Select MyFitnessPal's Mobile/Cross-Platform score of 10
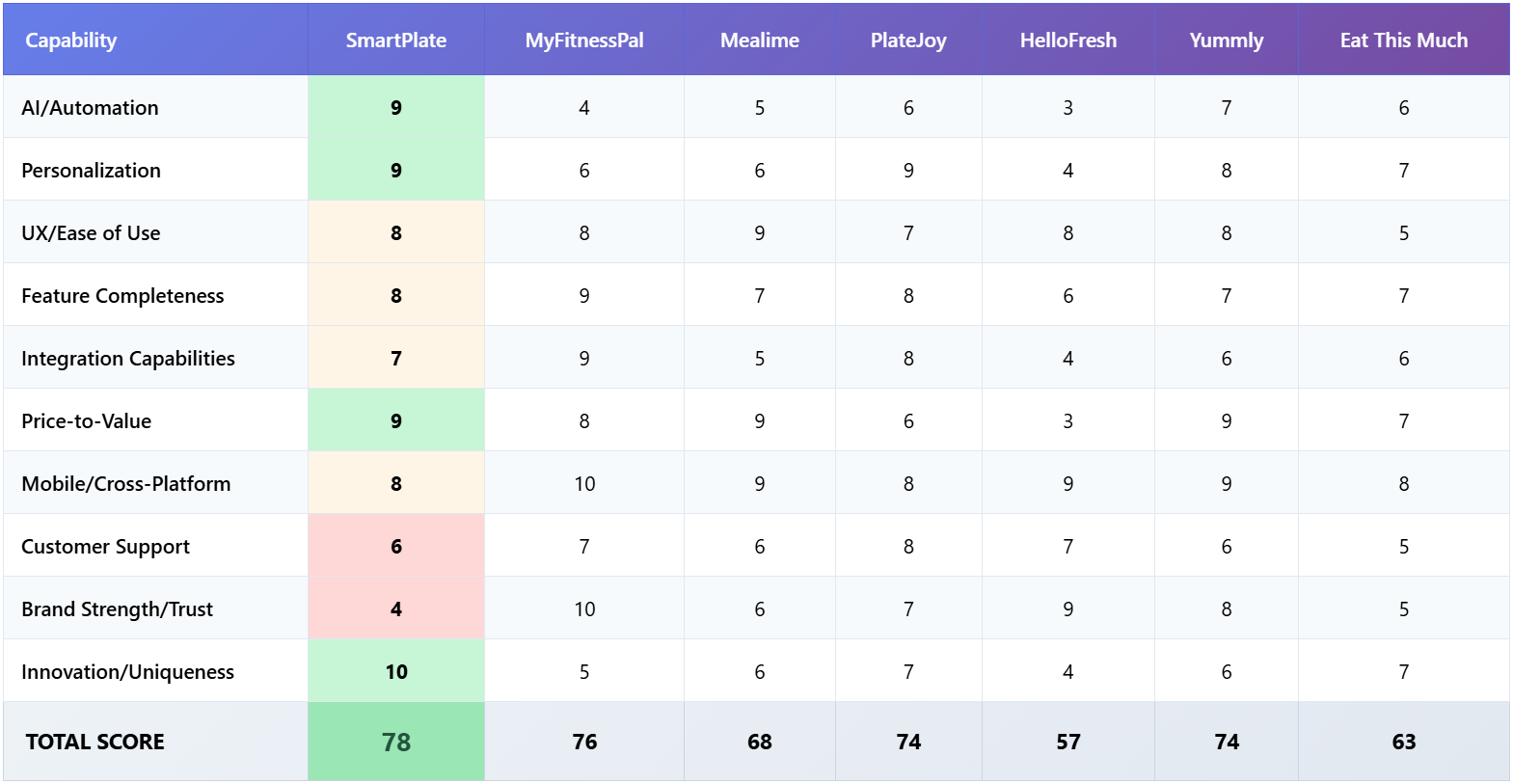The height and width of the screenshot is (784, 1513). (584, 484)
